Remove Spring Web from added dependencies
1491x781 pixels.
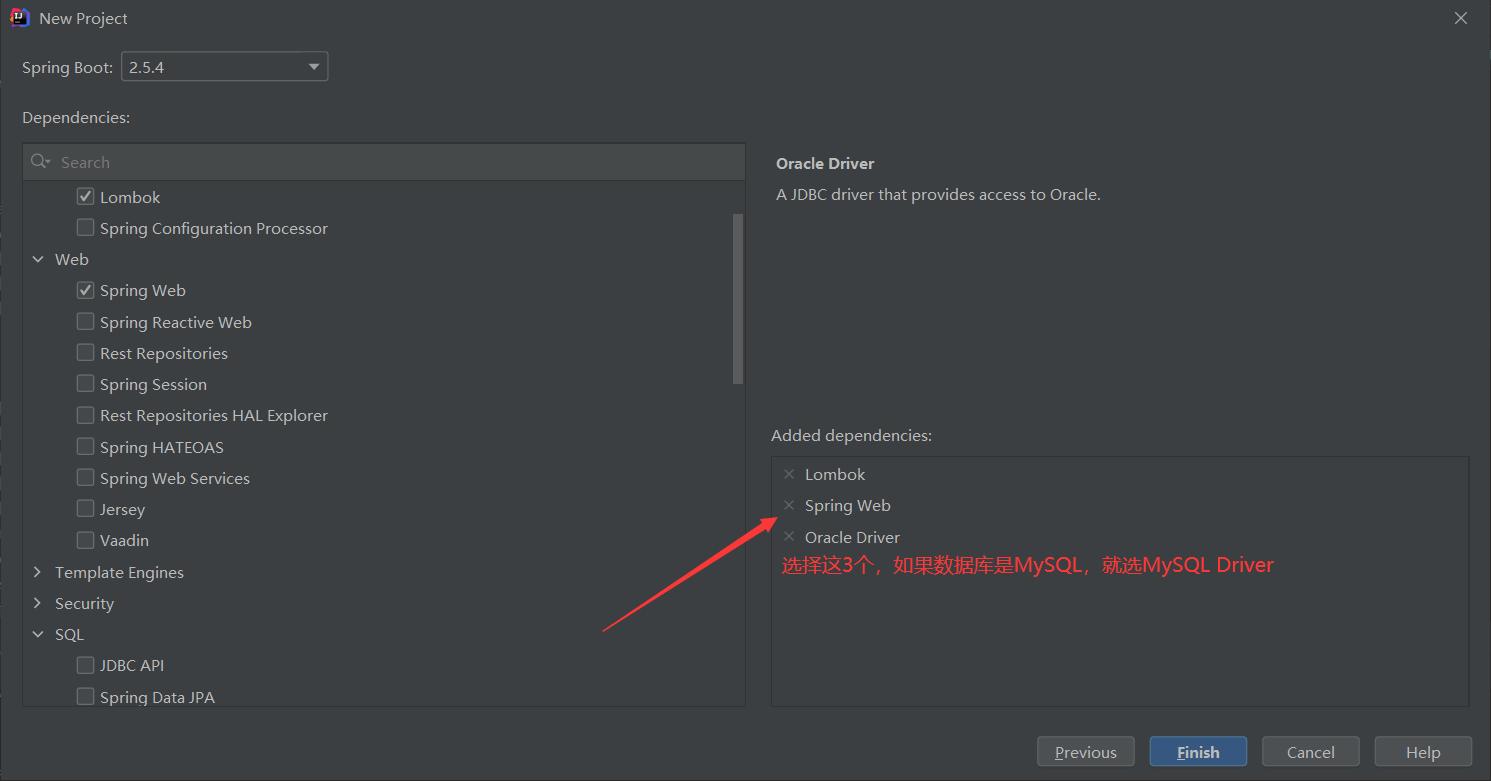(x=789, y=505)
